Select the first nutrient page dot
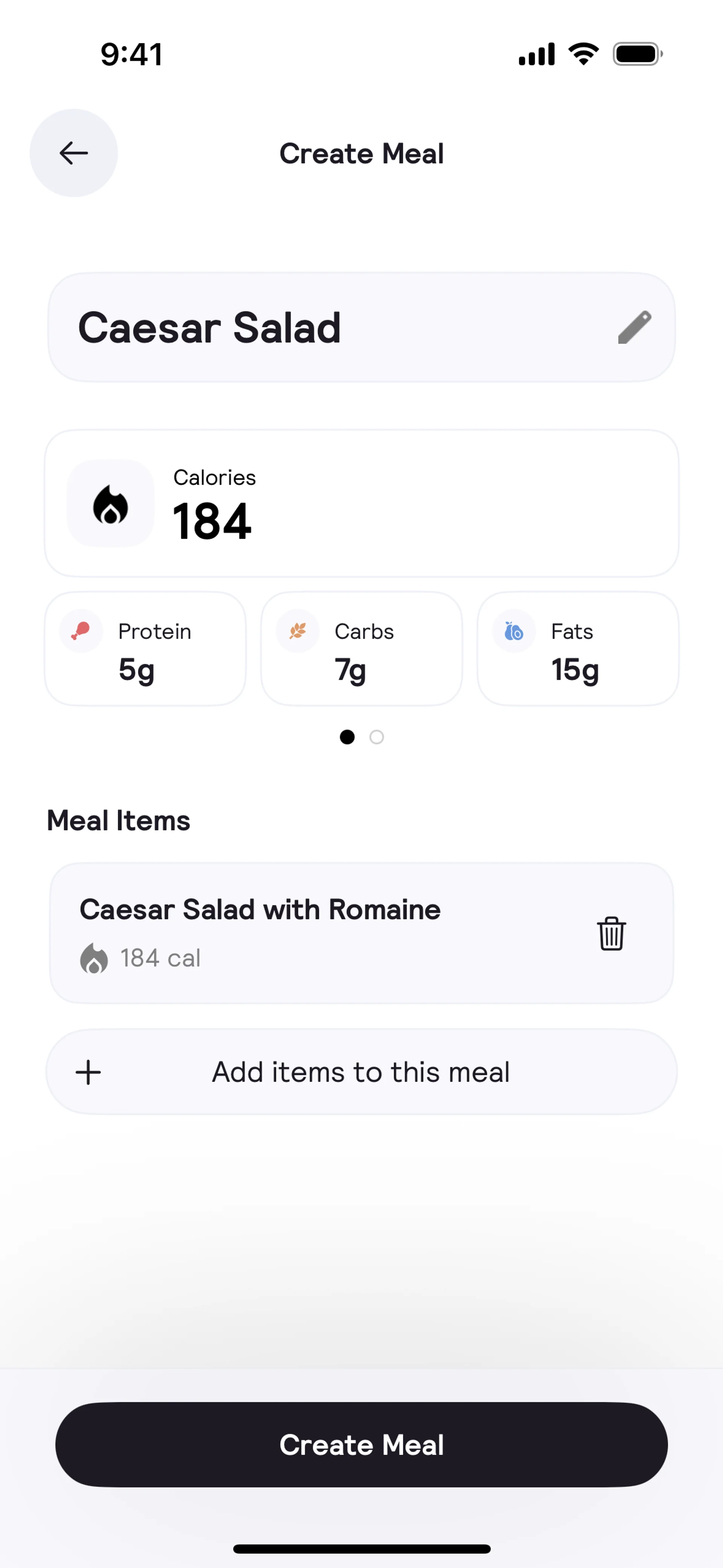The height and width of the screenshot is (1568, 723). (347, 737)
